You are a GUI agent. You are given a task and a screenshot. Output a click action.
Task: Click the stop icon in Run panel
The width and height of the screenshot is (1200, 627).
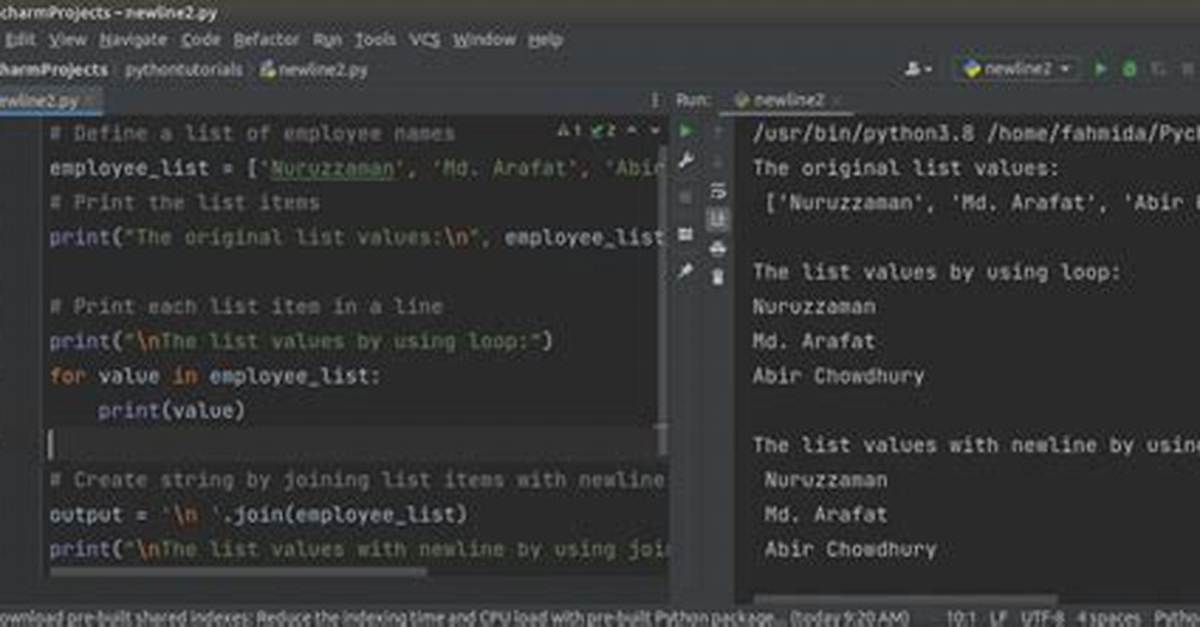686,196
